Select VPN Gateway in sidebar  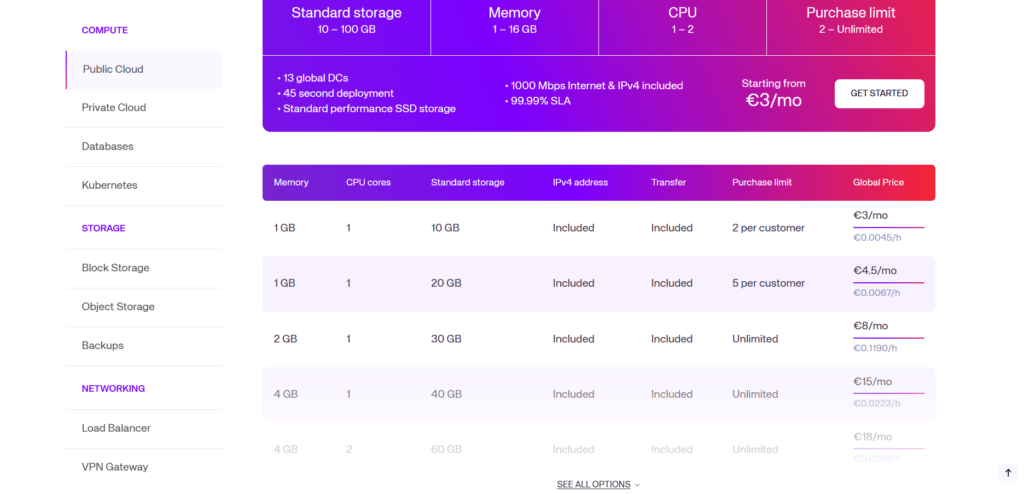pyautogui.click(x=115, y=466)
